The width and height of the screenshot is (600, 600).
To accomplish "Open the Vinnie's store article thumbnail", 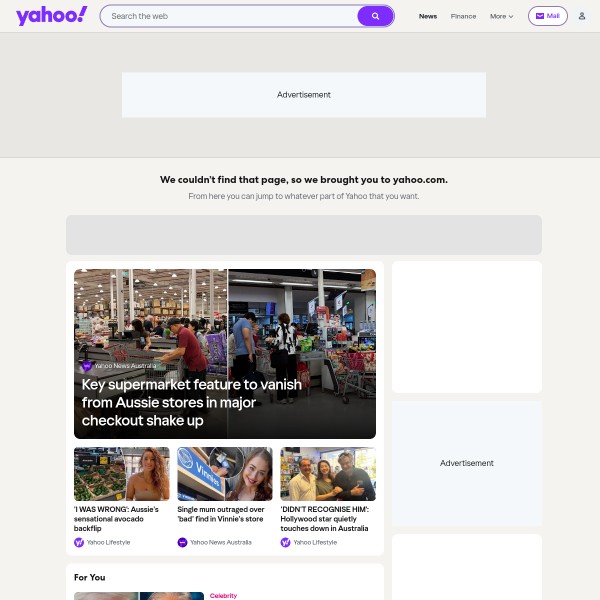I will (225, 474).
